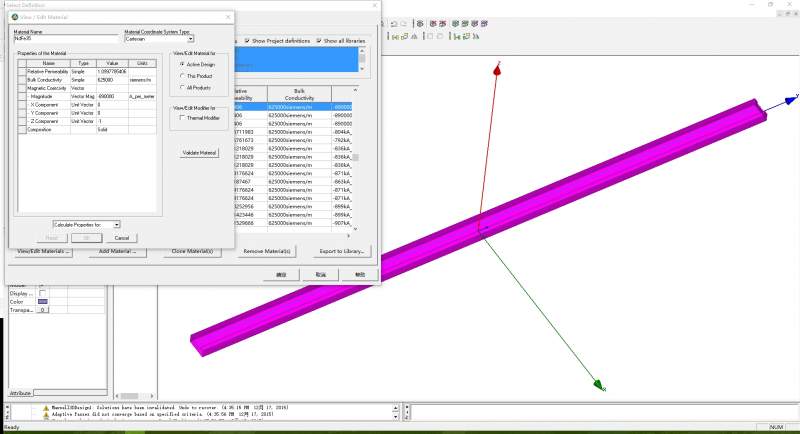Click the Add Material button
This screenshot has width=800, height=434.
click(117, 251)
